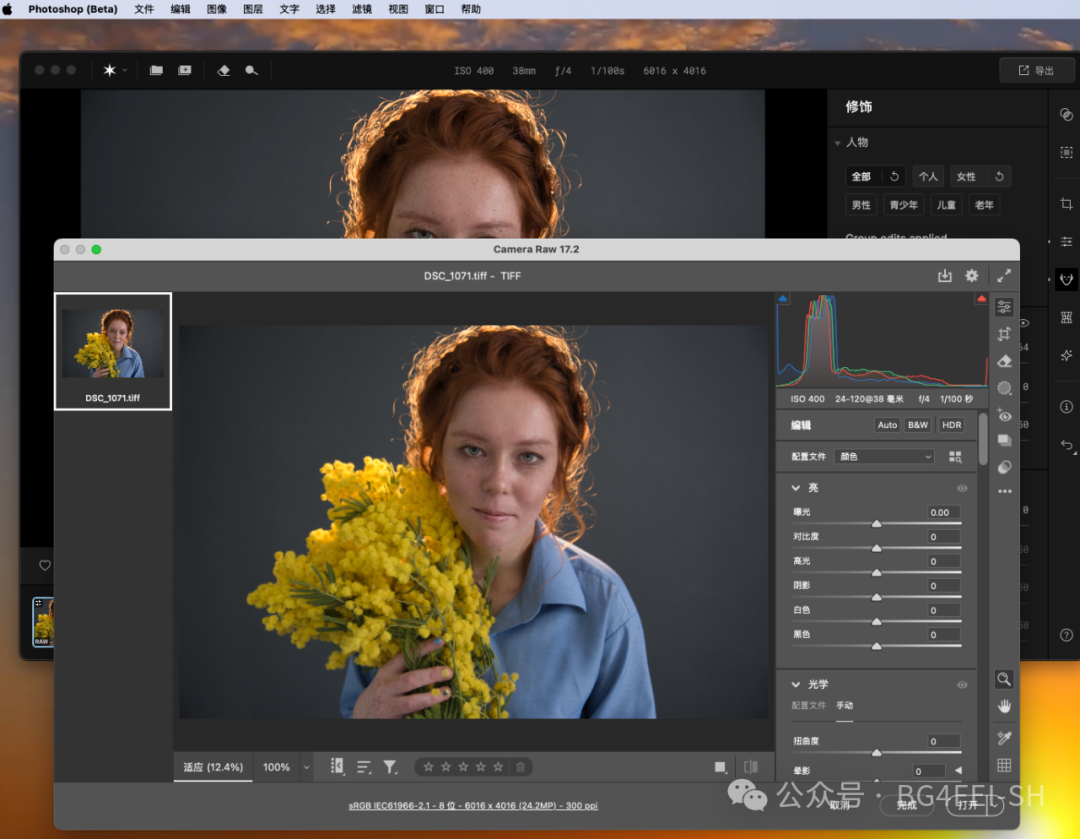Open the Edit sliders panel icon in Camera Raw
This screenshot has width=1080, height=839.
(1004, 307)
